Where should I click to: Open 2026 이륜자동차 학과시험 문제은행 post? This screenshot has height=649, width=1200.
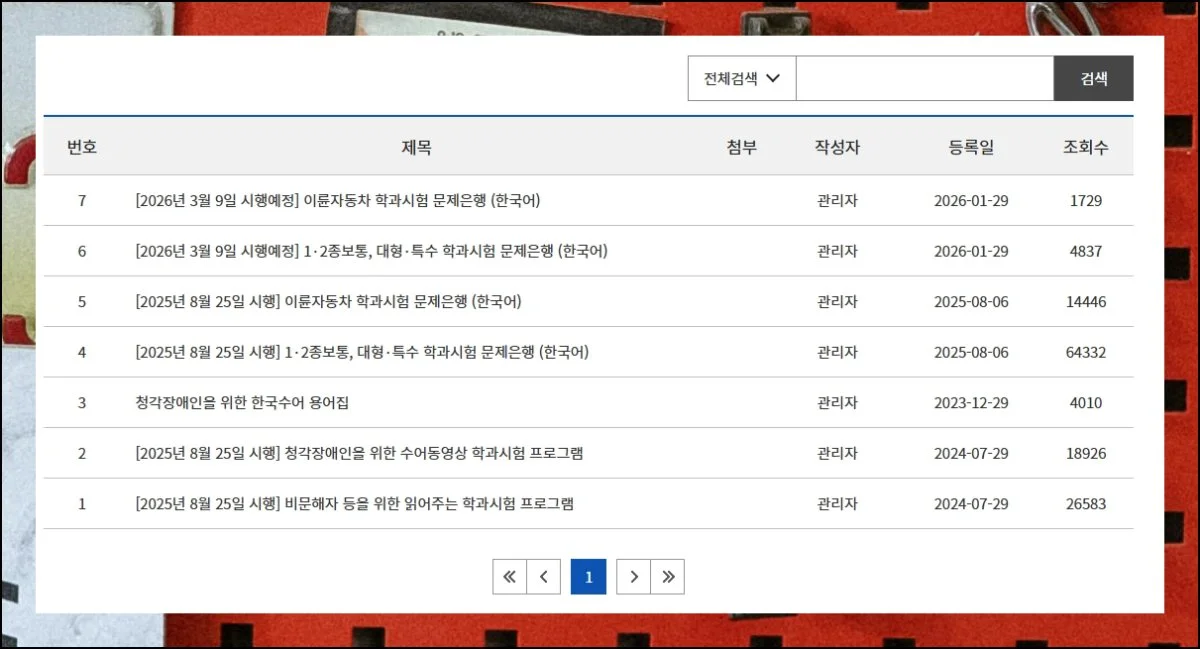(337, 201)
